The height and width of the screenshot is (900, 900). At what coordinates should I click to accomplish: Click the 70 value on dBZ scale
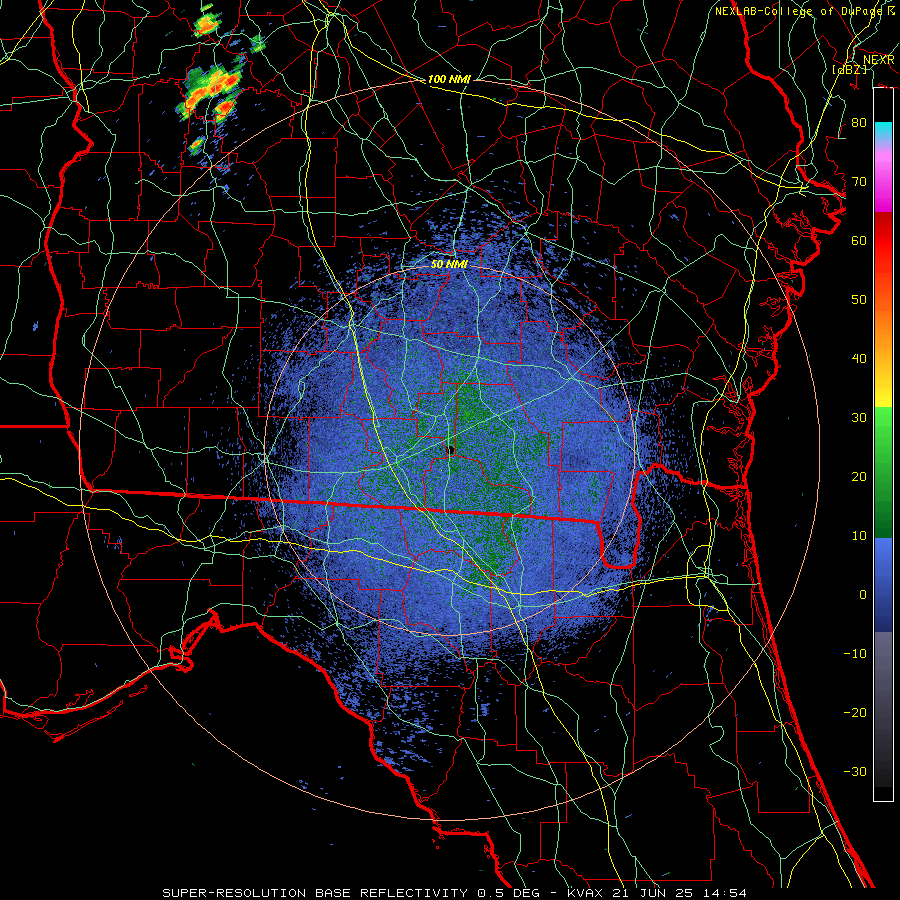(859, 182)
